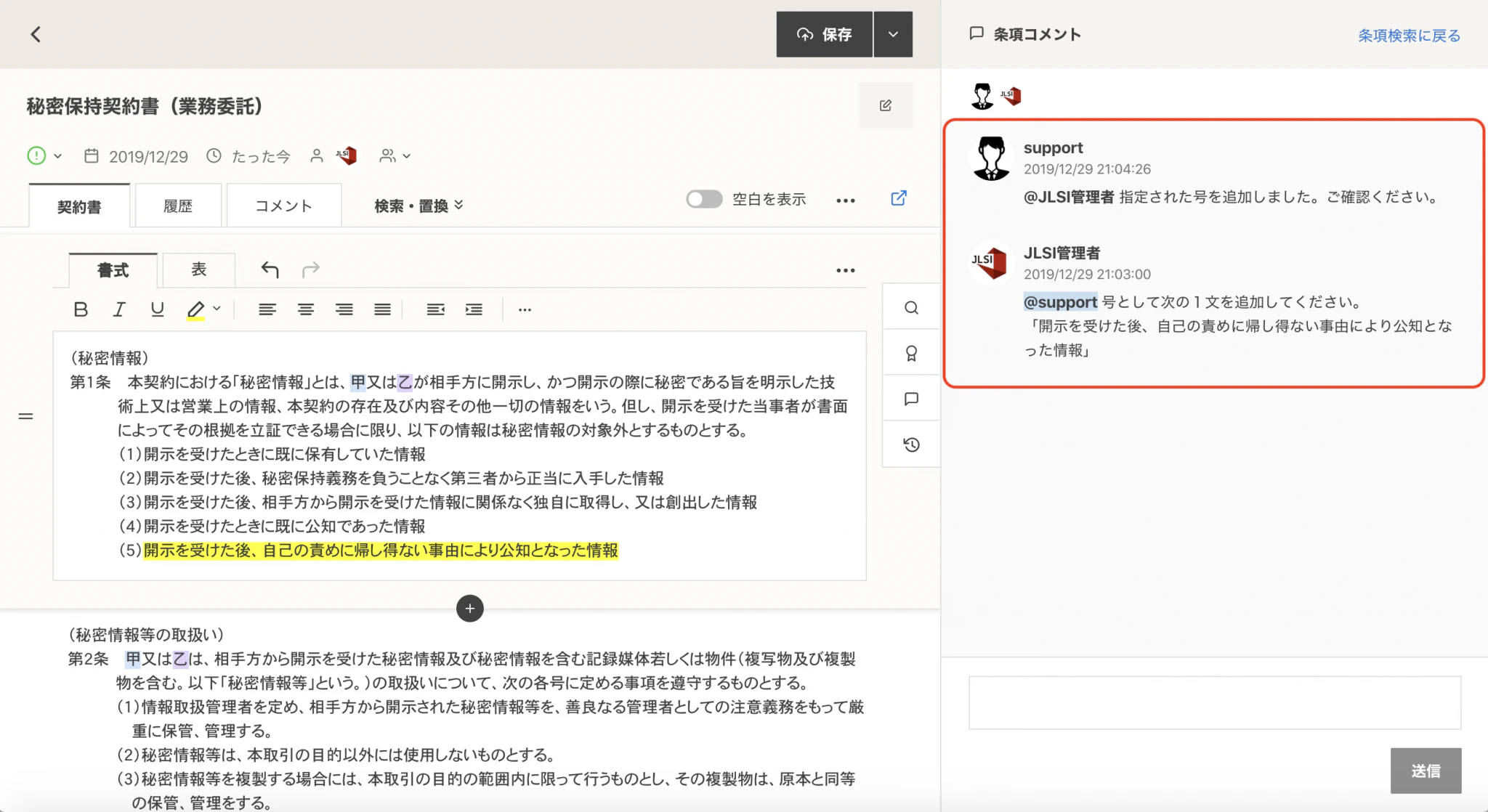Click the bold formatting icon
1488x812 pixels.
click(x=81, y=309)
